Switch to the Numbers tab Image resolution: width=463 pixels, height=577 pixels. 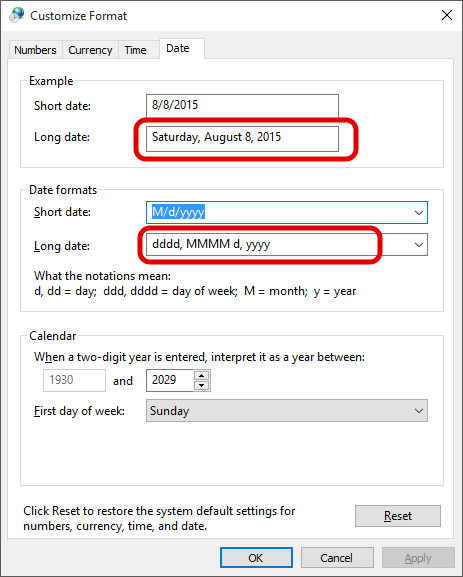coord(35,50)
